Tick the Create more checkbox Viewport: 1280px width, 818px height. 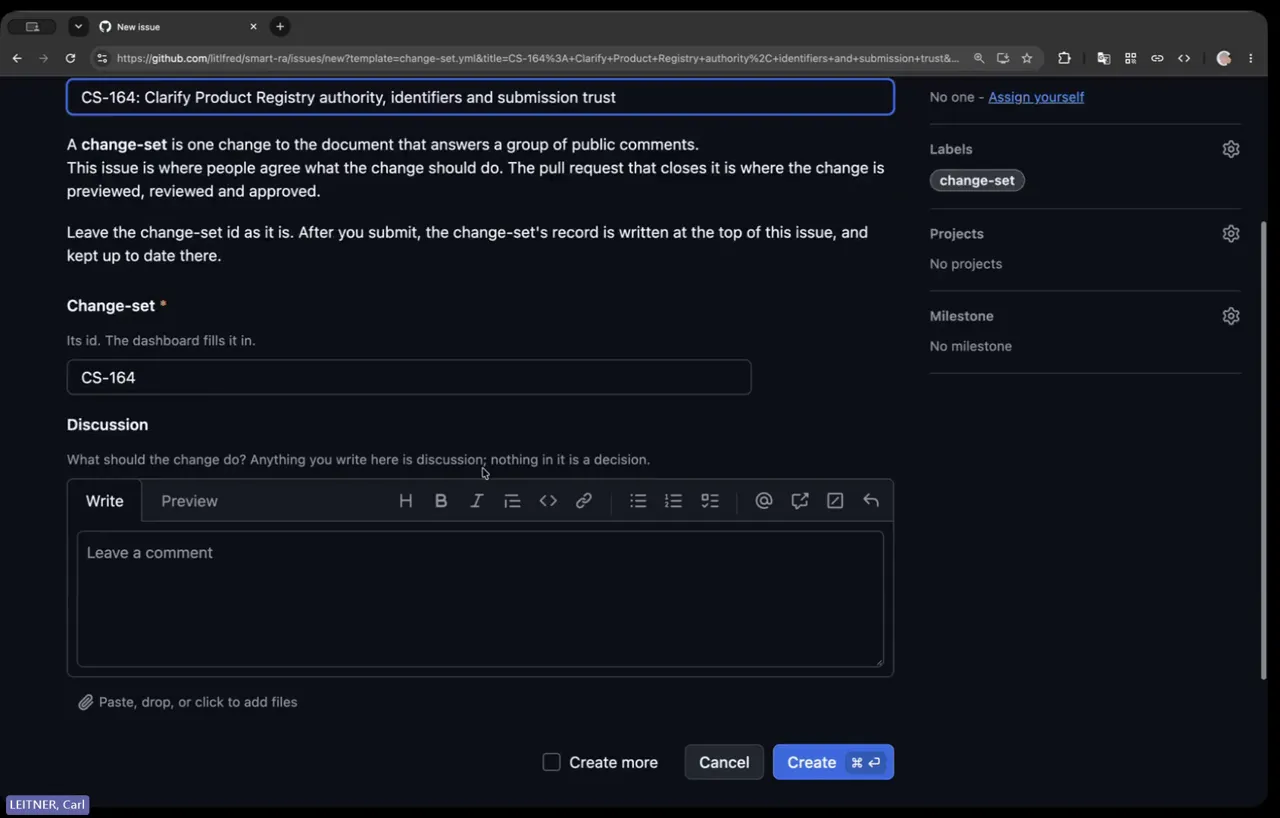point(551,762)
